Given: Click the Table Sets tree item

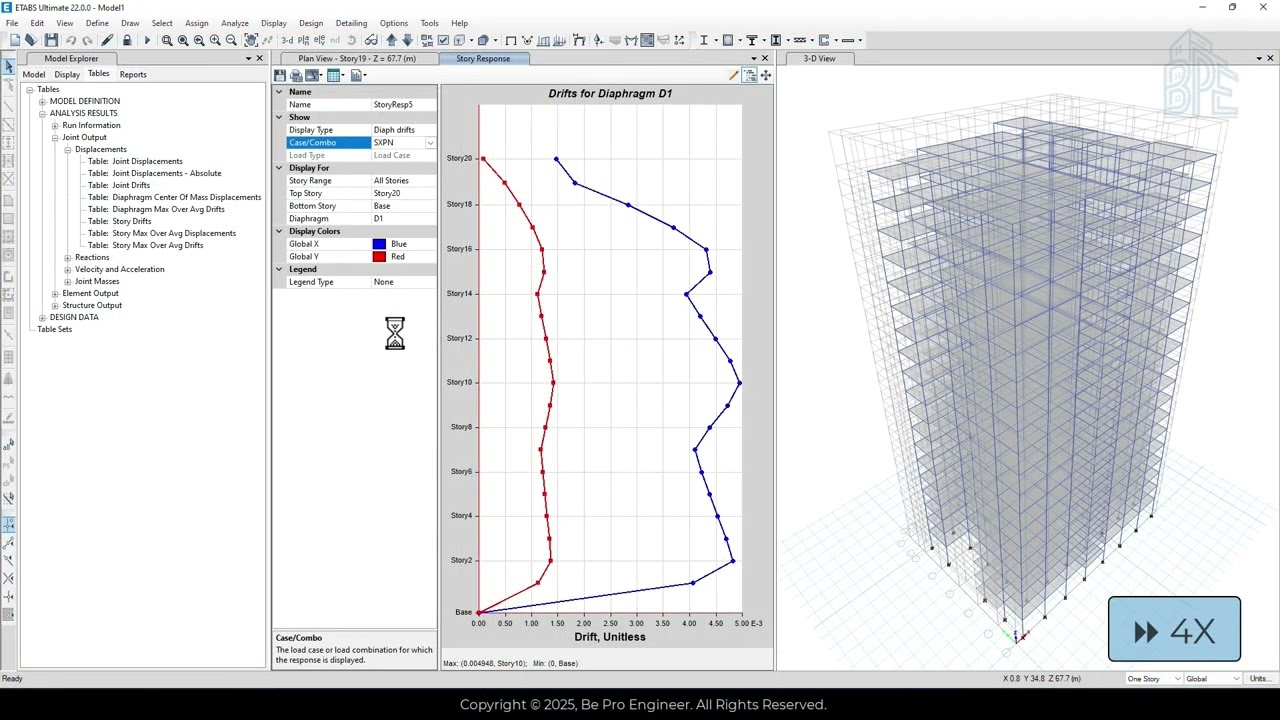Looking at the screenshot, I should (x=55, y=329).
